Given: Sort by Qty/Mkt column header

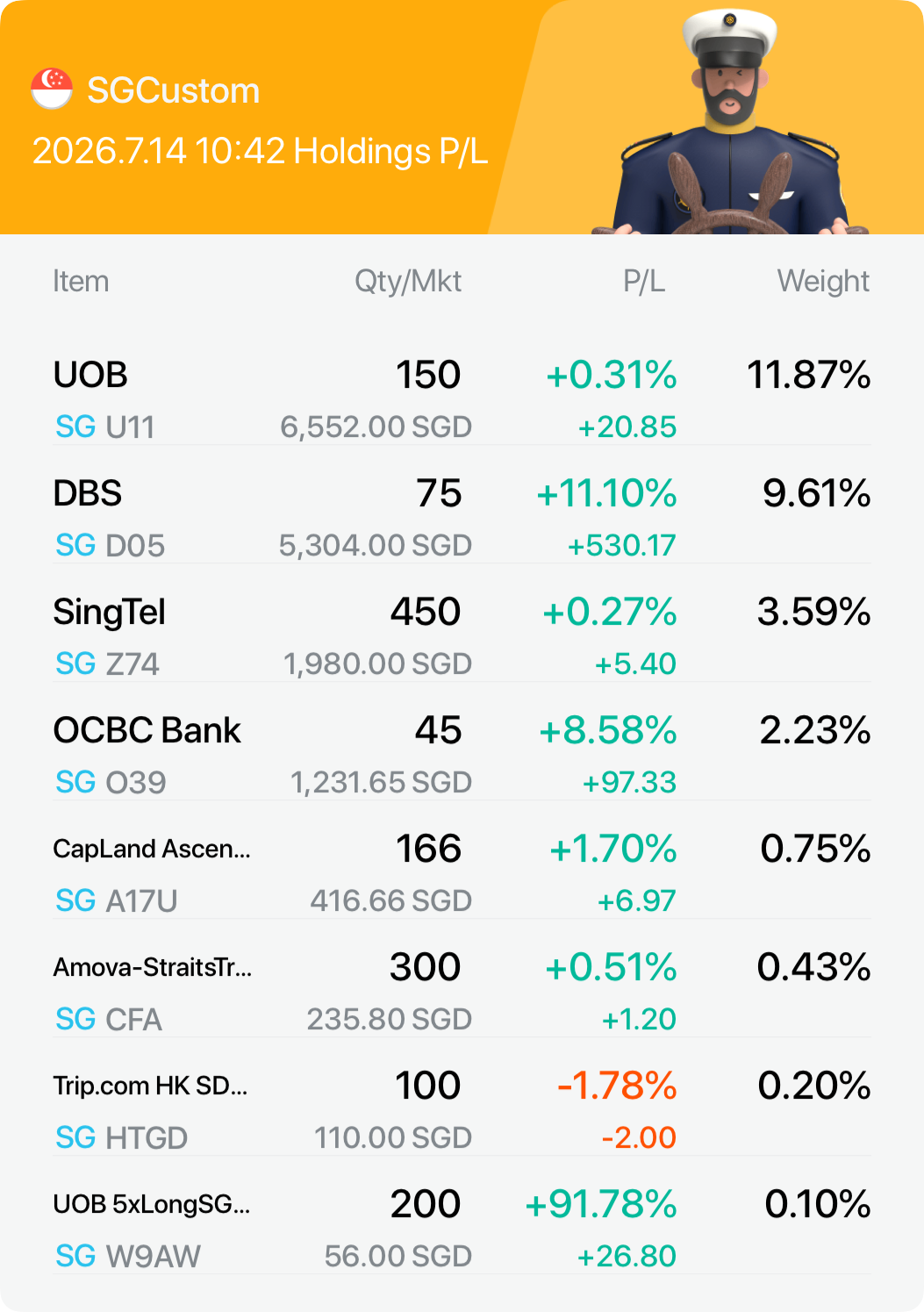Looking at the screenshot, I should 408,281.
